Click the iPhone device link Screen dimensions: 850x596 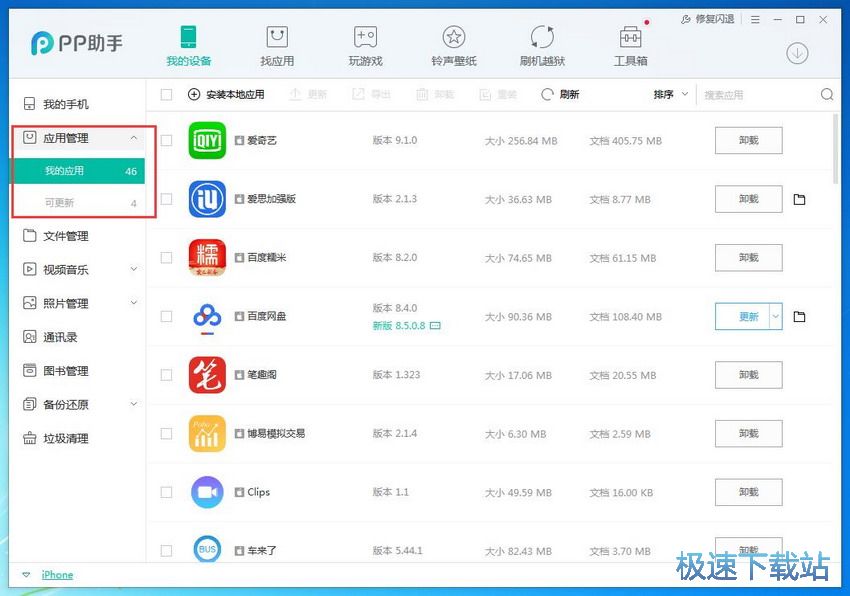[x=57, y=575]
